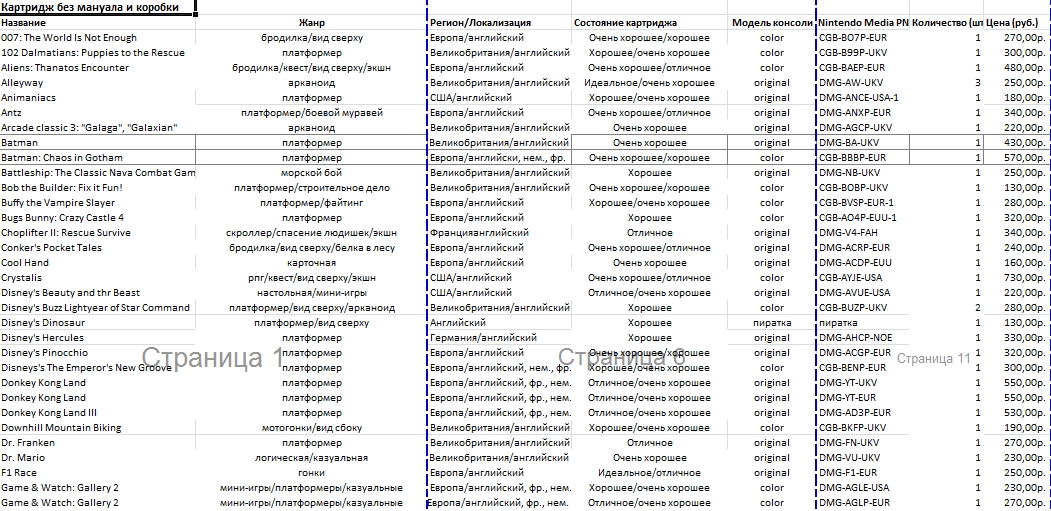The width and height of the screenshot is (1051, 511).
Task: Click the 'Buffy the Vampire Slayer' cell
Action: (x=98, y=203)
